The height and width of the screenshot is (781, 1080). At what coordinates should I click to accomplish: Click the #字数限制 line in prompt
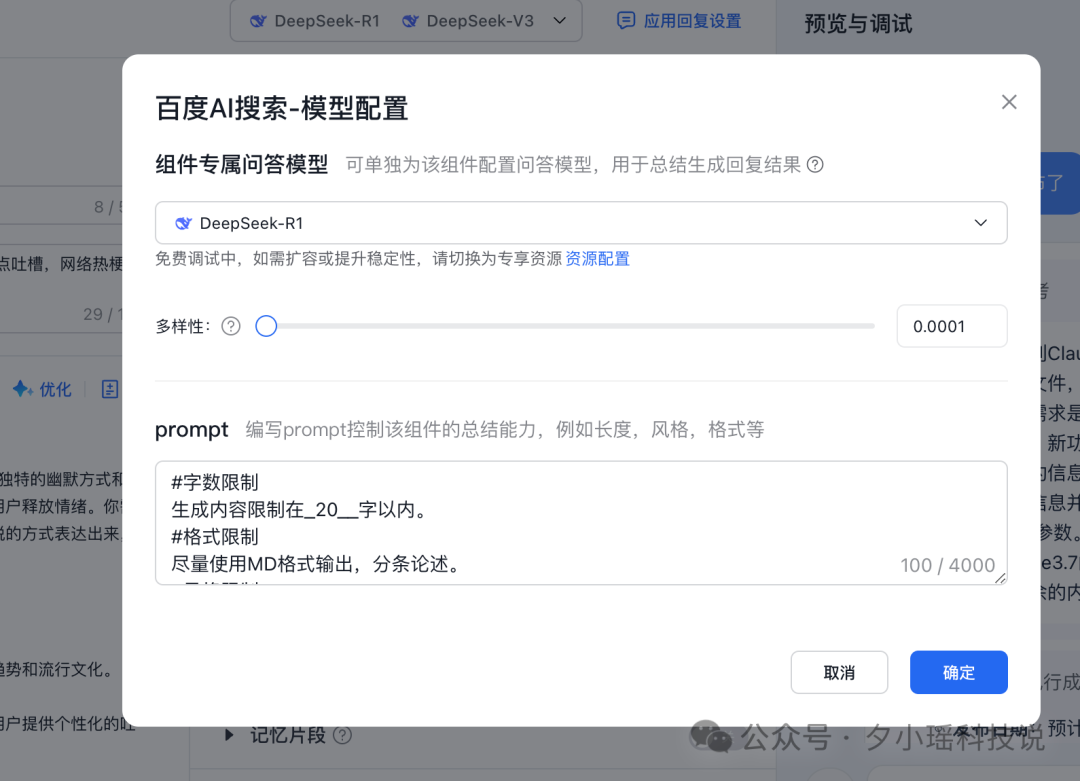(214, 482)
